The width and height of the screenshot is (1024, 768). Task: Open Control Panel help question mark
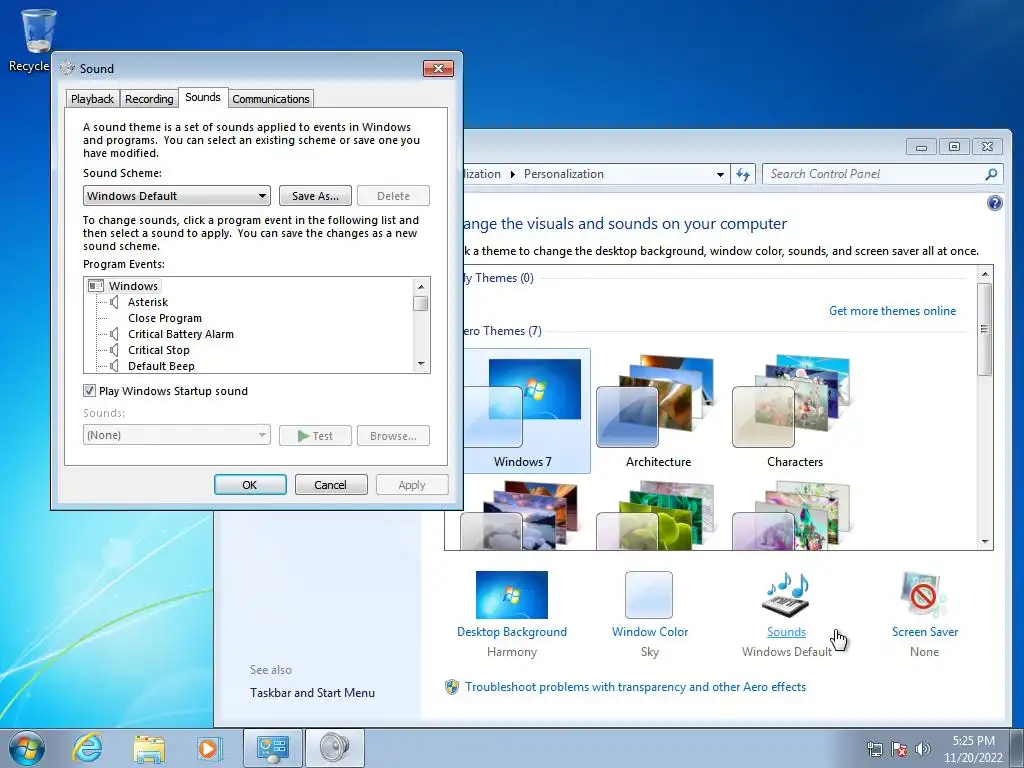point(994,203)
